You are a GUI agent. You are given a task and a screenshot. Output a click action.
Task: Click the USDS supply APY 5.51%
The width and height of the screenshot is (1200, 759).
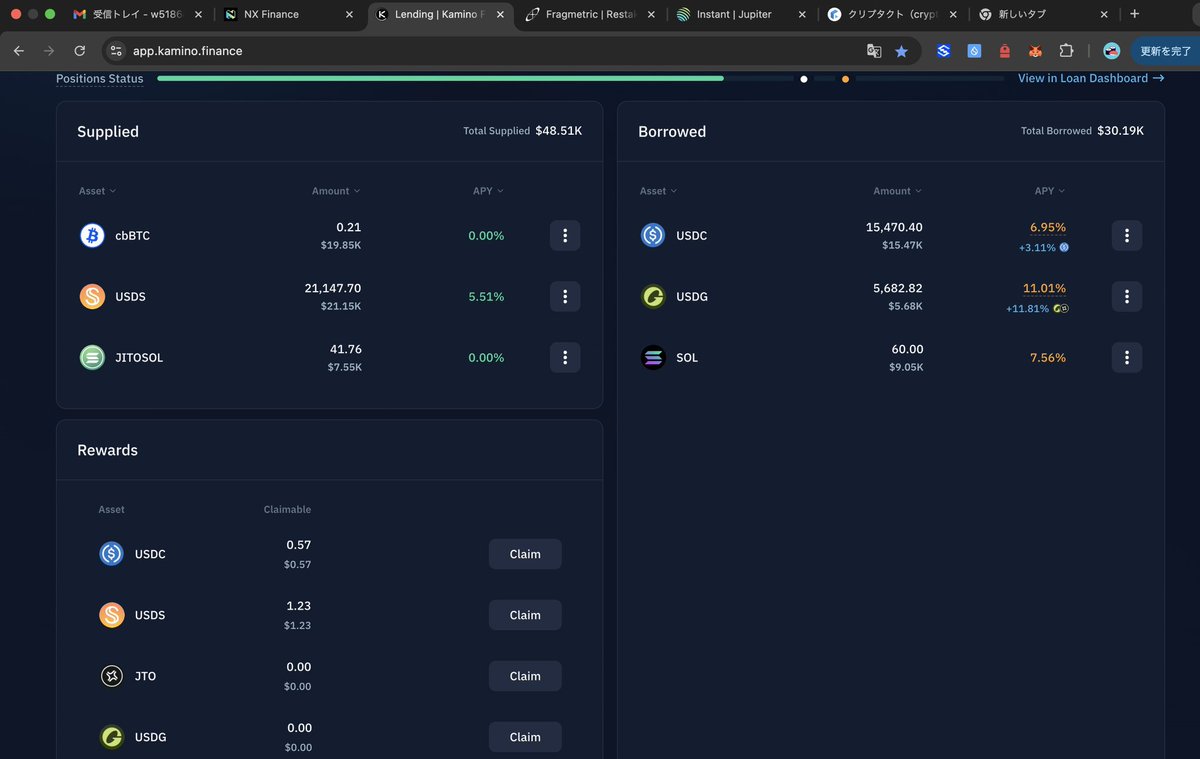(x=486, y=297)
